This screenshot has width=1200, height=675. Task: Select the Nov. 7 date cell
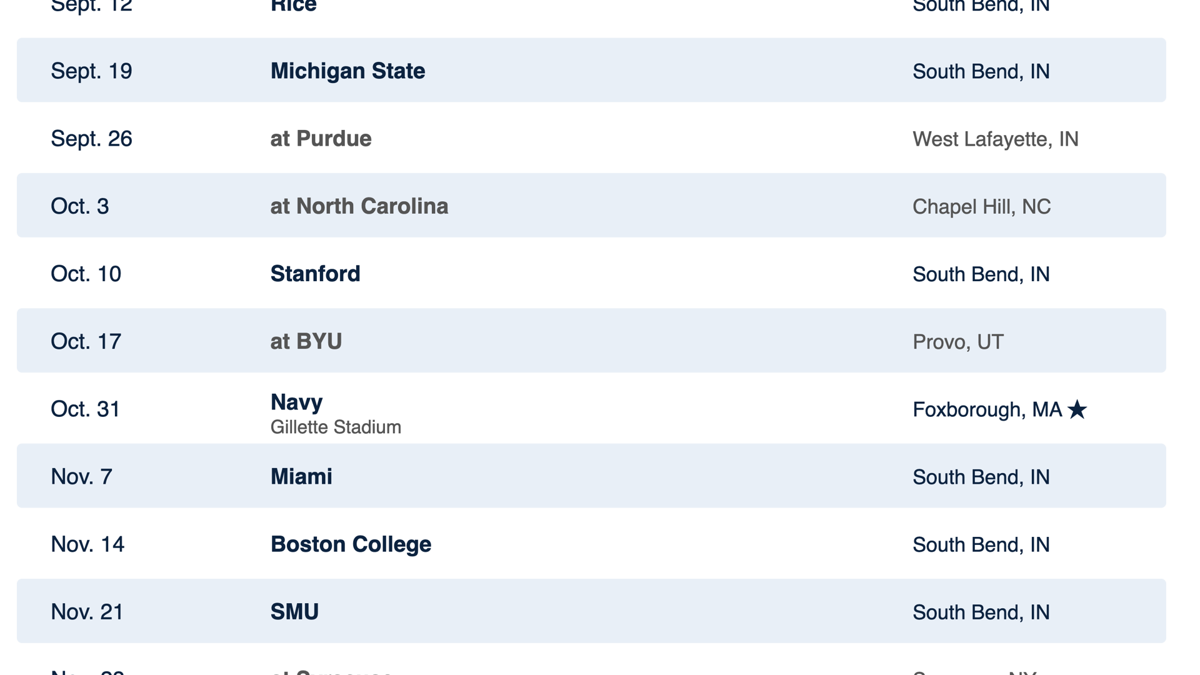point(81,477)
